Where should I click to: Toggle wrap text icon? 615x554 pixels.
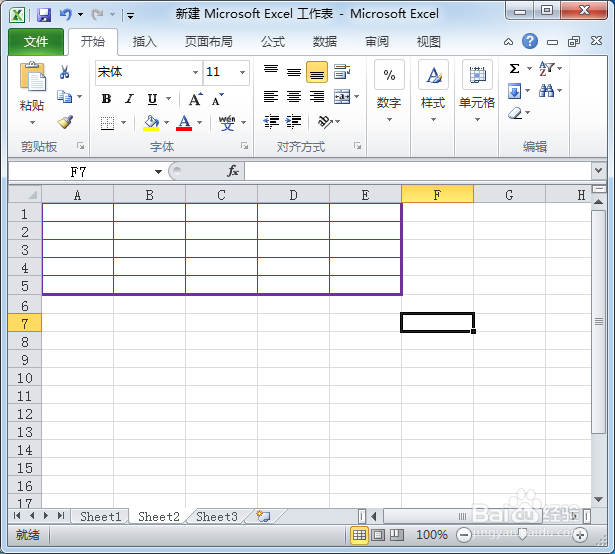click(x=342, y=72)
